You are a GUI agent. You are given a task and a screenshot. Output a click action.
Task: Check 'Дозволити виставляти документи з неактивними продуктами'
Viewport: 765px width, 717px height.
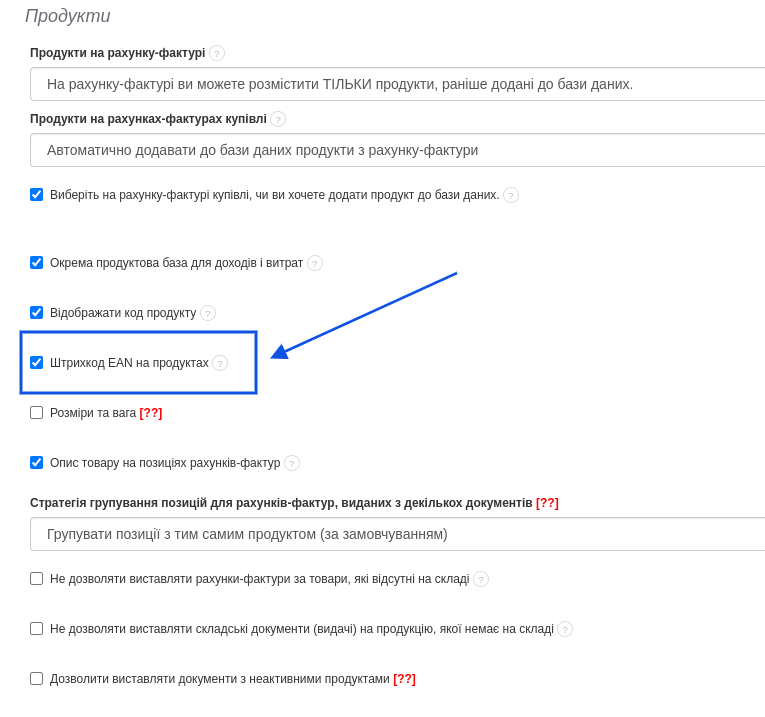pos(37,679)
